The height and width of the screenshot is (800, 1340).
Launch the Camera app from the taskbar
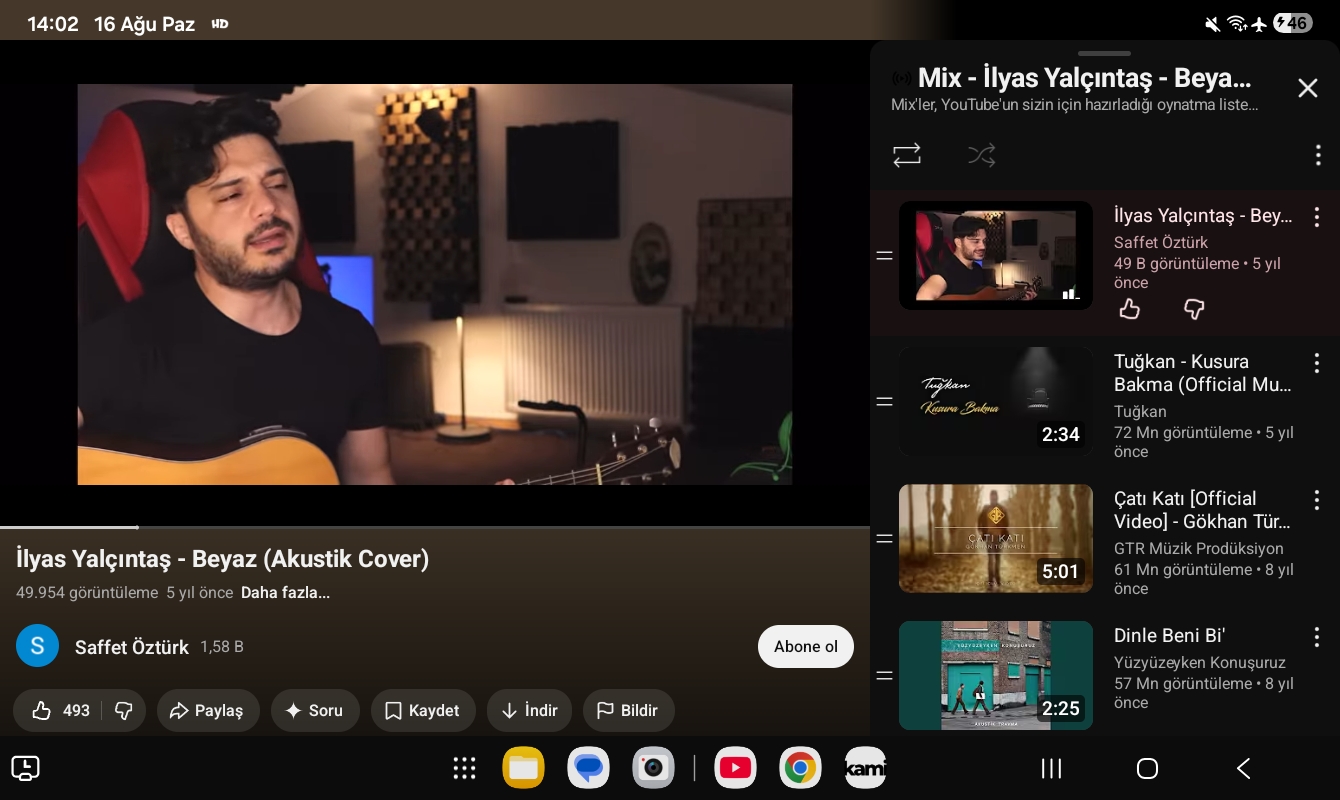[x=654, y=768]
